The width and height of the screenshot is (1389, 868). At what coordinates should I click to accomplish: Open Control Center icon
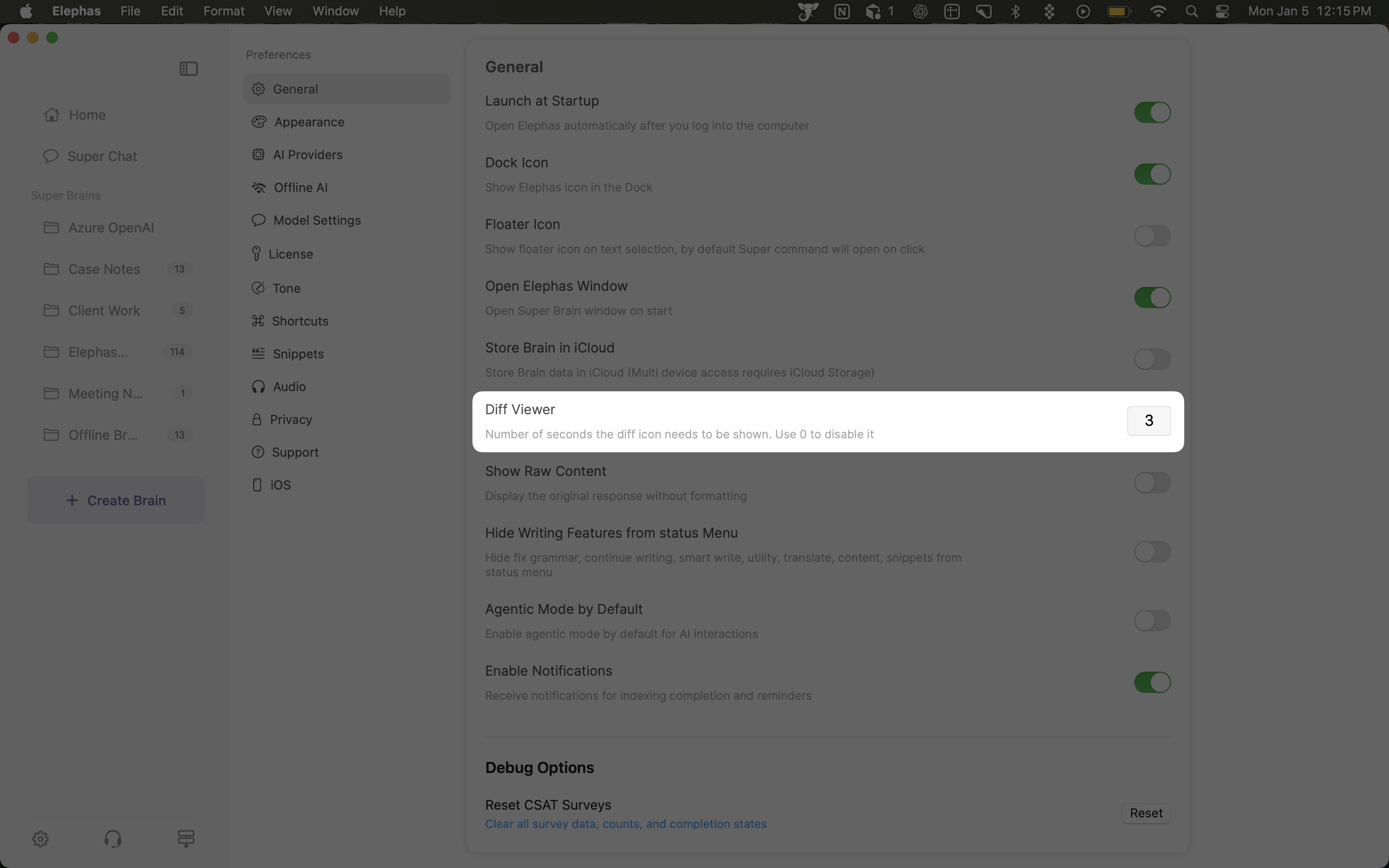1222,12
